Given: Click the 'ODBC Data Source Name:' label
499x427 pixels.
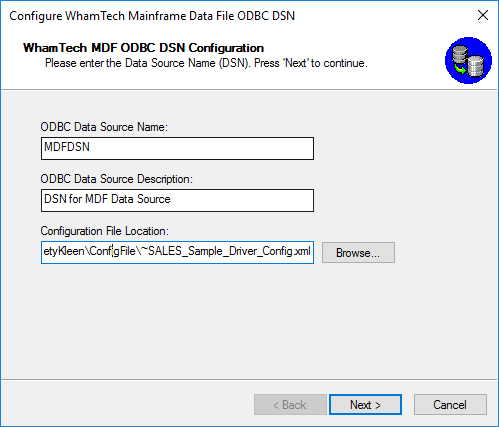Looking at the screenshot, I should (x=104, y=127).
